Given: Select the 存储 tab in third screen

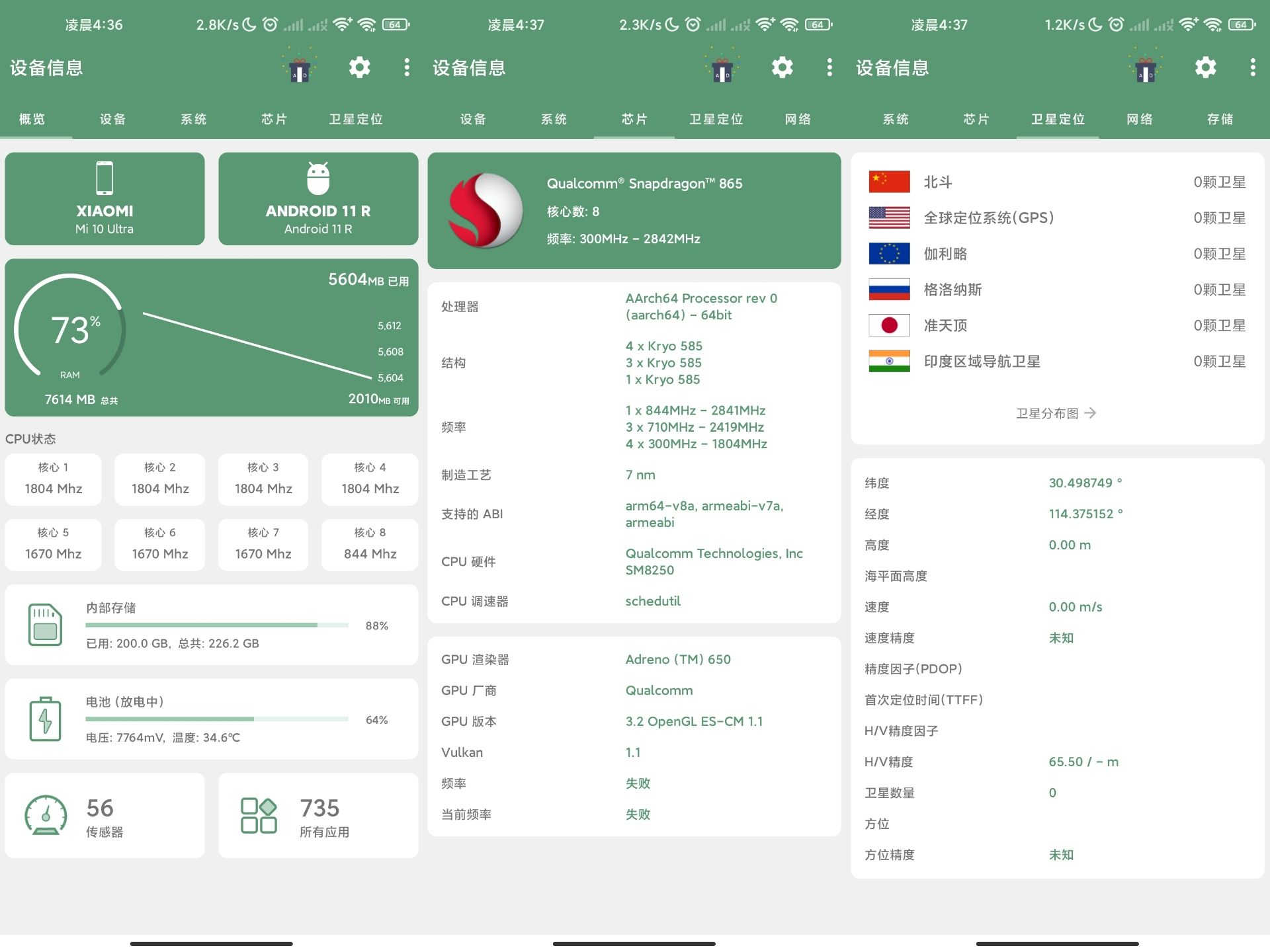Looking at the screenshot, I should (1220, 119).
